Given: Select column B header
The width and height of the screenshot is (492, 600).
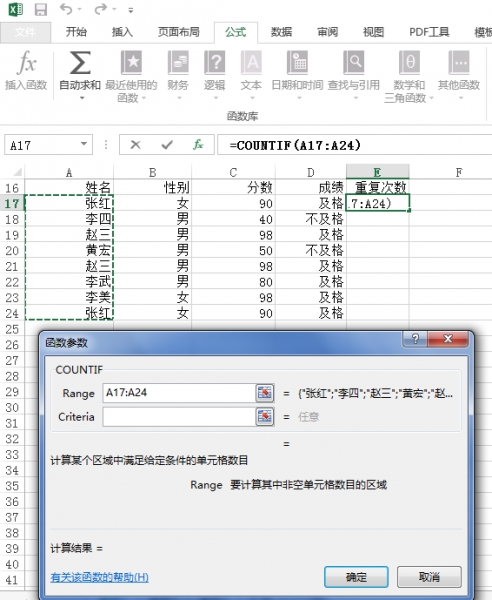Looking at the screenshot, I should click(x=152, y=173).
